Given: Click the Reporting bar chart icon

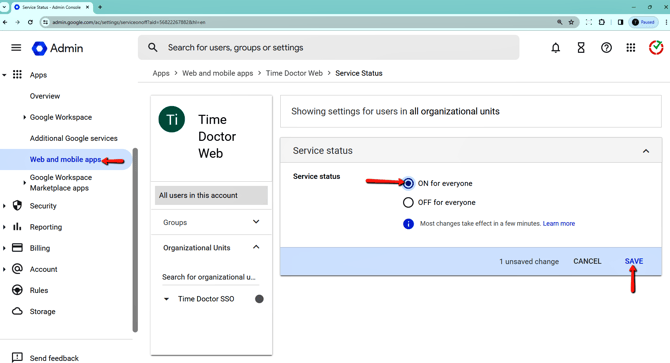Looking at the screenshot, I should tap(17, 226).
